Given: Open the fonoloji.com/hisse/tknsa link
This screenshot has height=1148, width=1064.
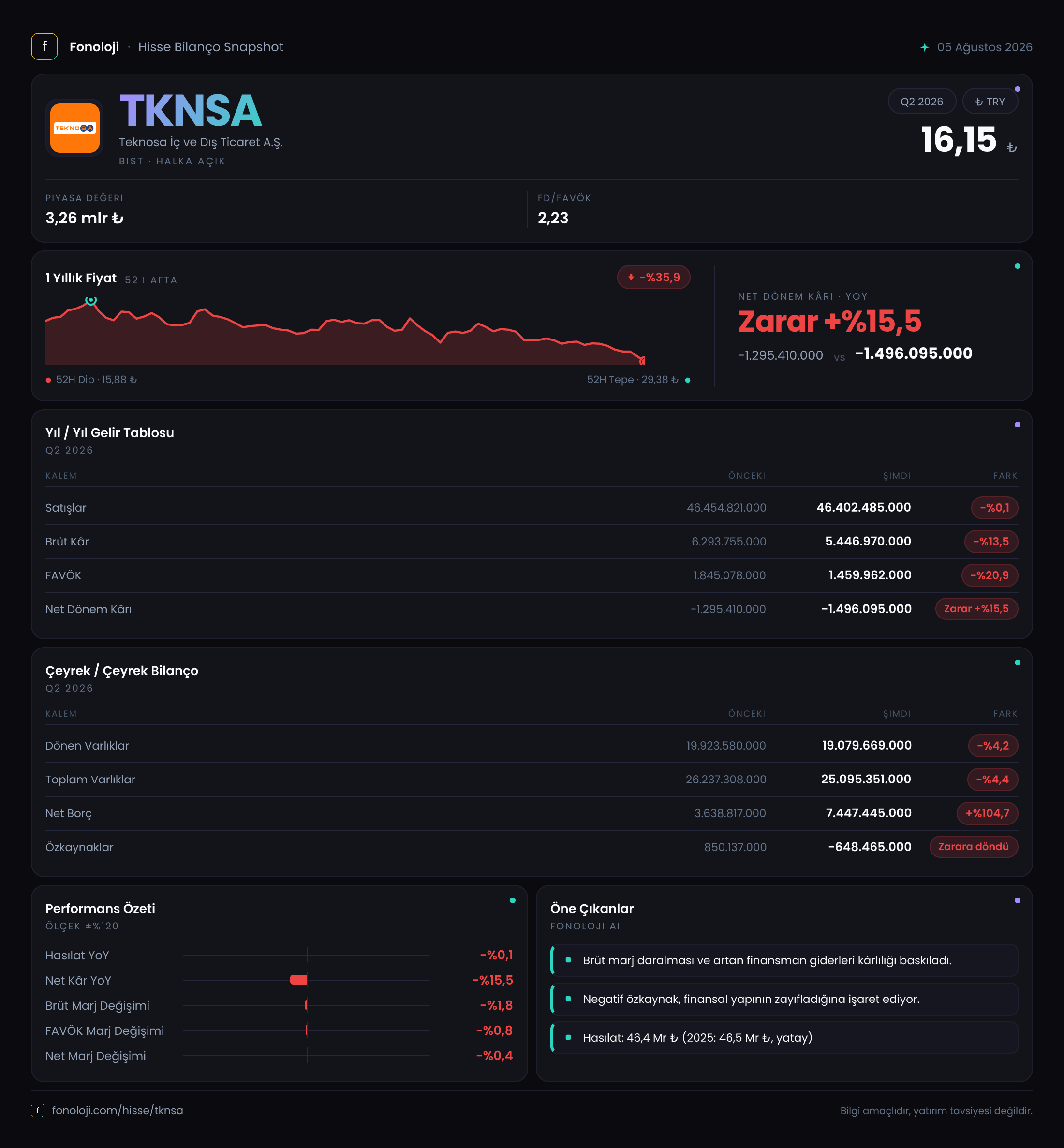Looking at the screenshot, I should (118, 1110).
